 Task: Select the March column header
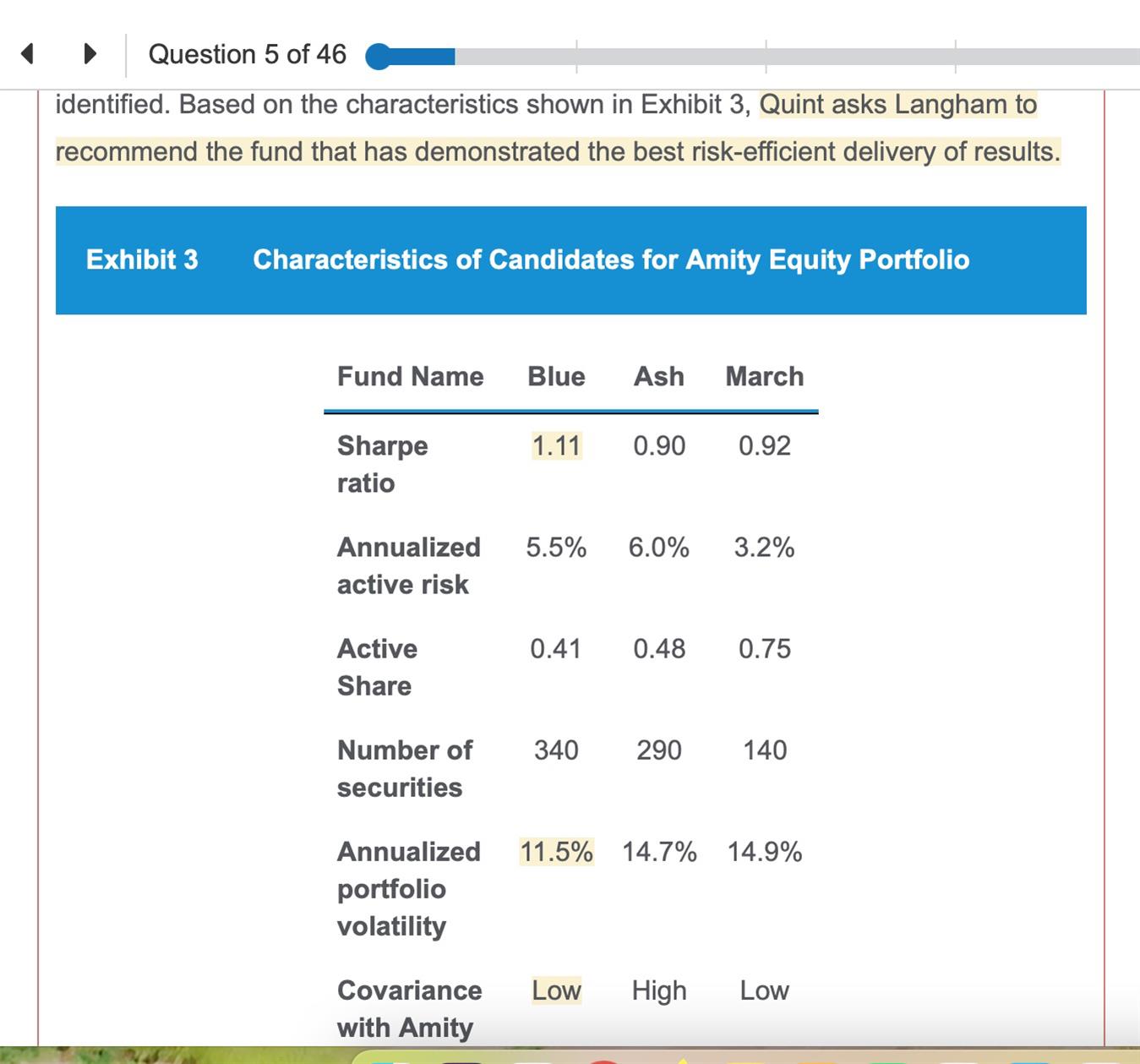coord(764,376)
